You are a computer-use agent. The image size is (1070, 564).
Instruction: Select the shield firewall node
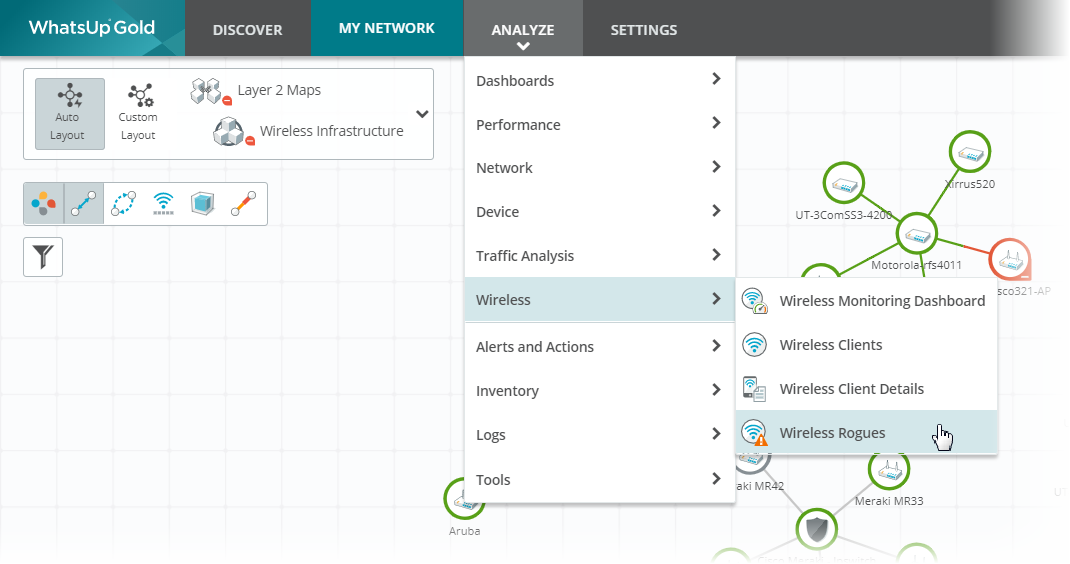click(817, 529)
